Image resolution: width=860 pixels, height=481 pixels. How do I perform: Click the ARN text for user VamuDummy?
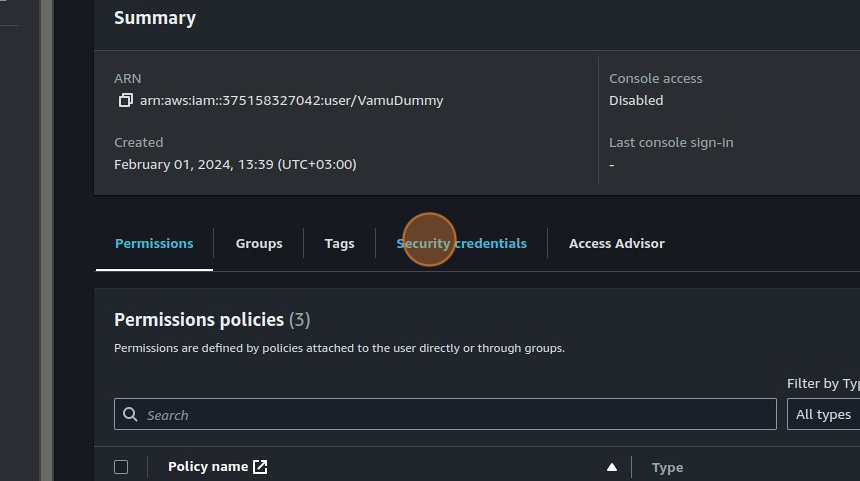click(x=291, y=100)
